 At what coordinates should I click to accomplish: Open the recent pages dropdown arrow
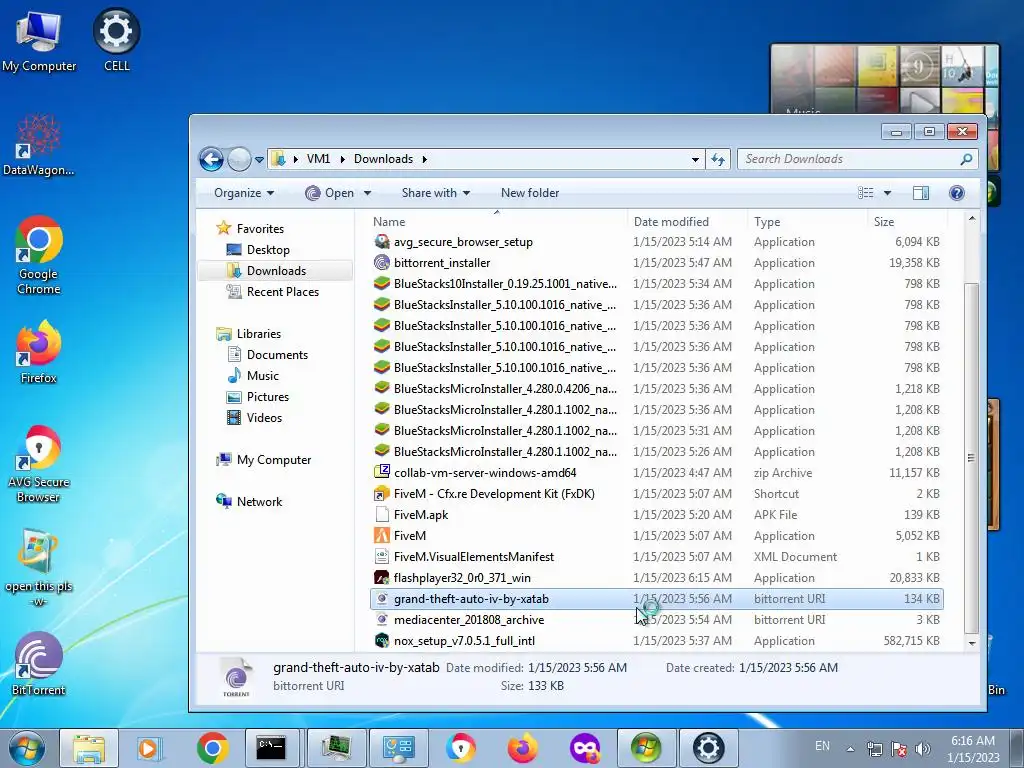(259, 160)
